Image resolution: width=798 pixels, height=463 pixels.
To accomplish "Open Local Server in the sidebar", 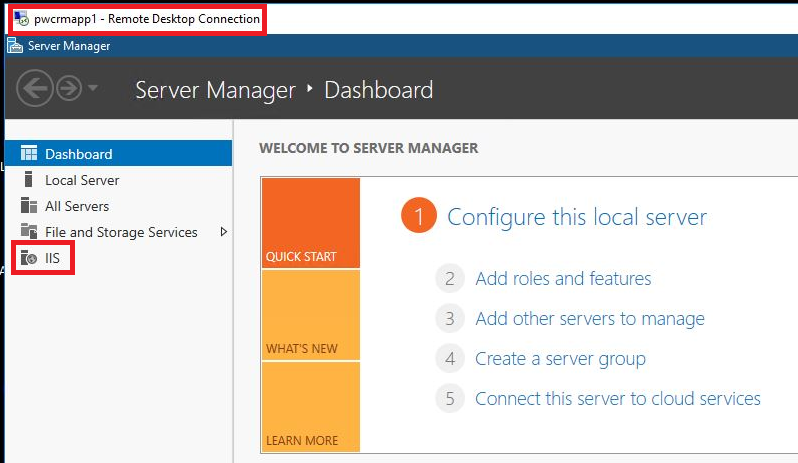I will coord(82,180).
